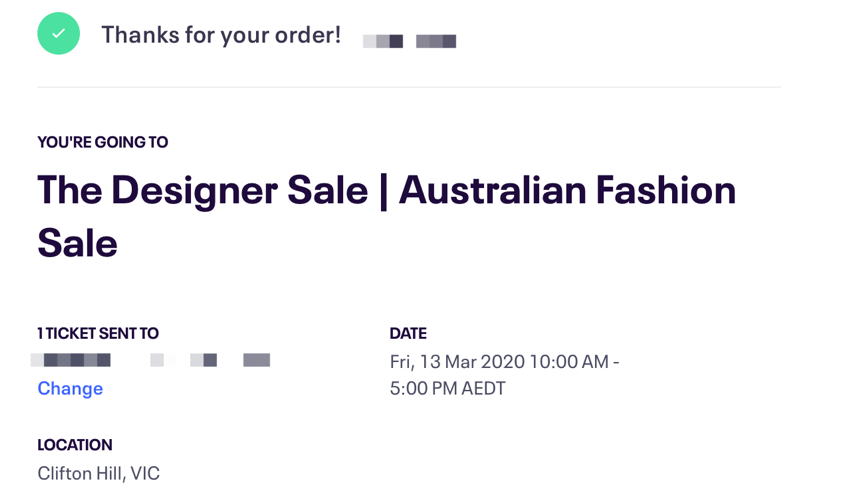Click the 'Clifton Hill, VIC' location text
This screenshot has width=867, height=489.
[98, 474]
